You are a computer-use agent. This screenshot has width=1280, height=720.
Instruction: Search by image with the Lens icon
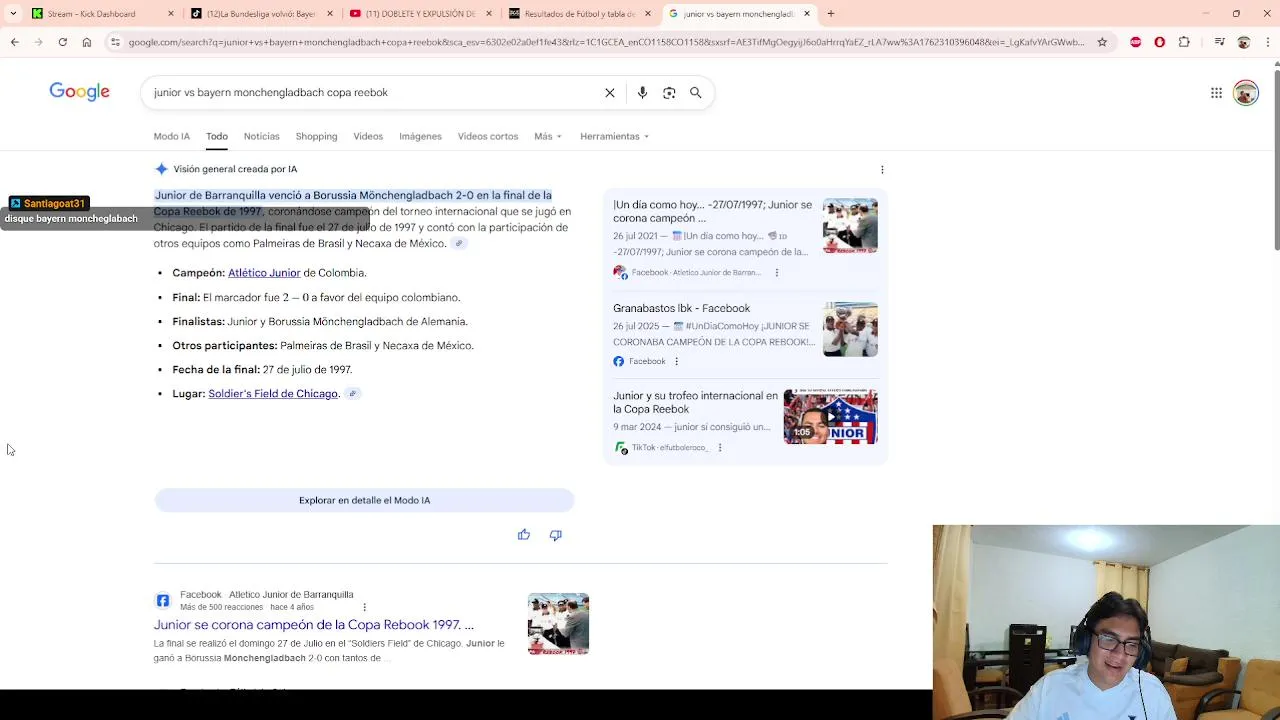[669, 92]
